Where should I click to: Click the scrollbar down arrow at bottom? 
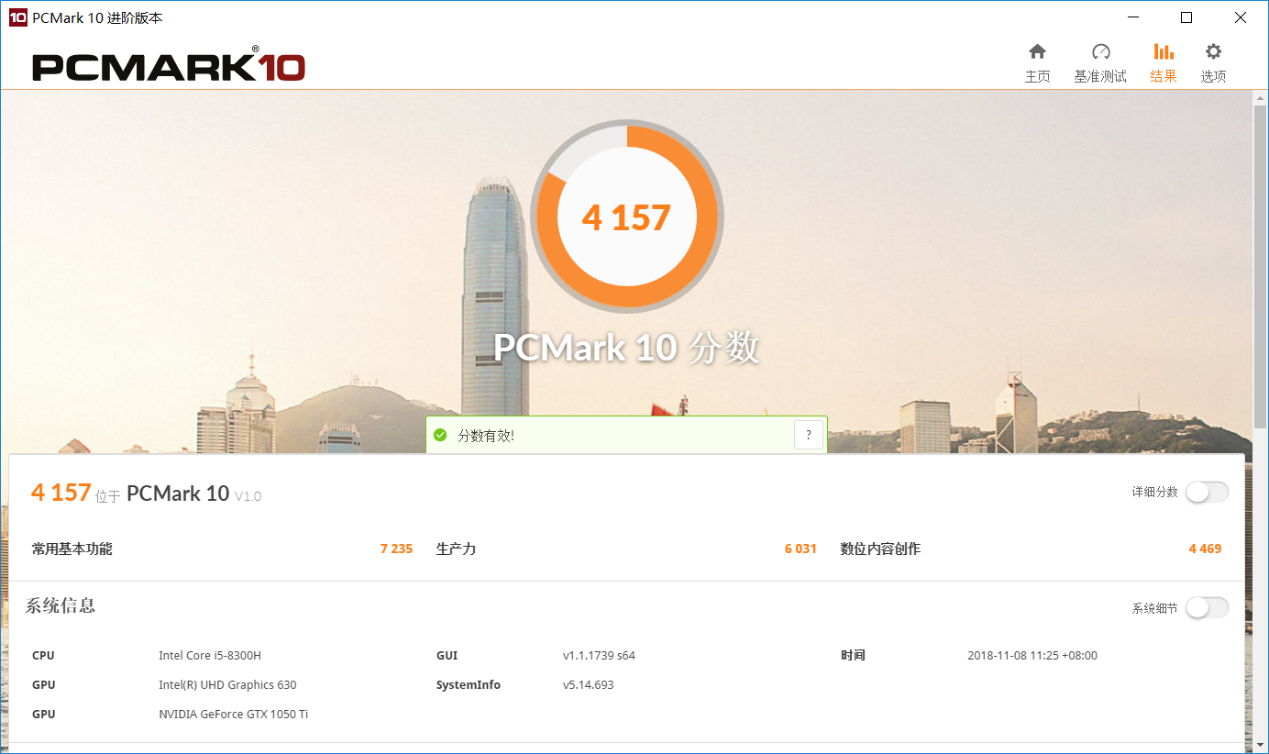[1259, 745]
